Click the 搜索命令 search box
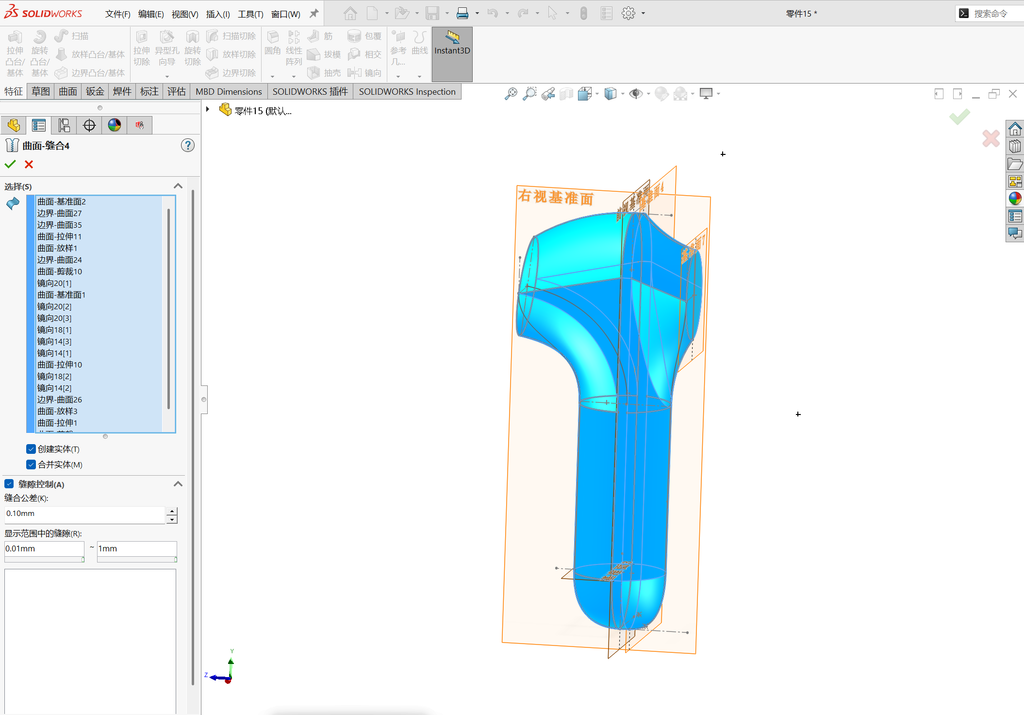The width and height of the screenshot is (1024, 715). [x=991, y=13]
